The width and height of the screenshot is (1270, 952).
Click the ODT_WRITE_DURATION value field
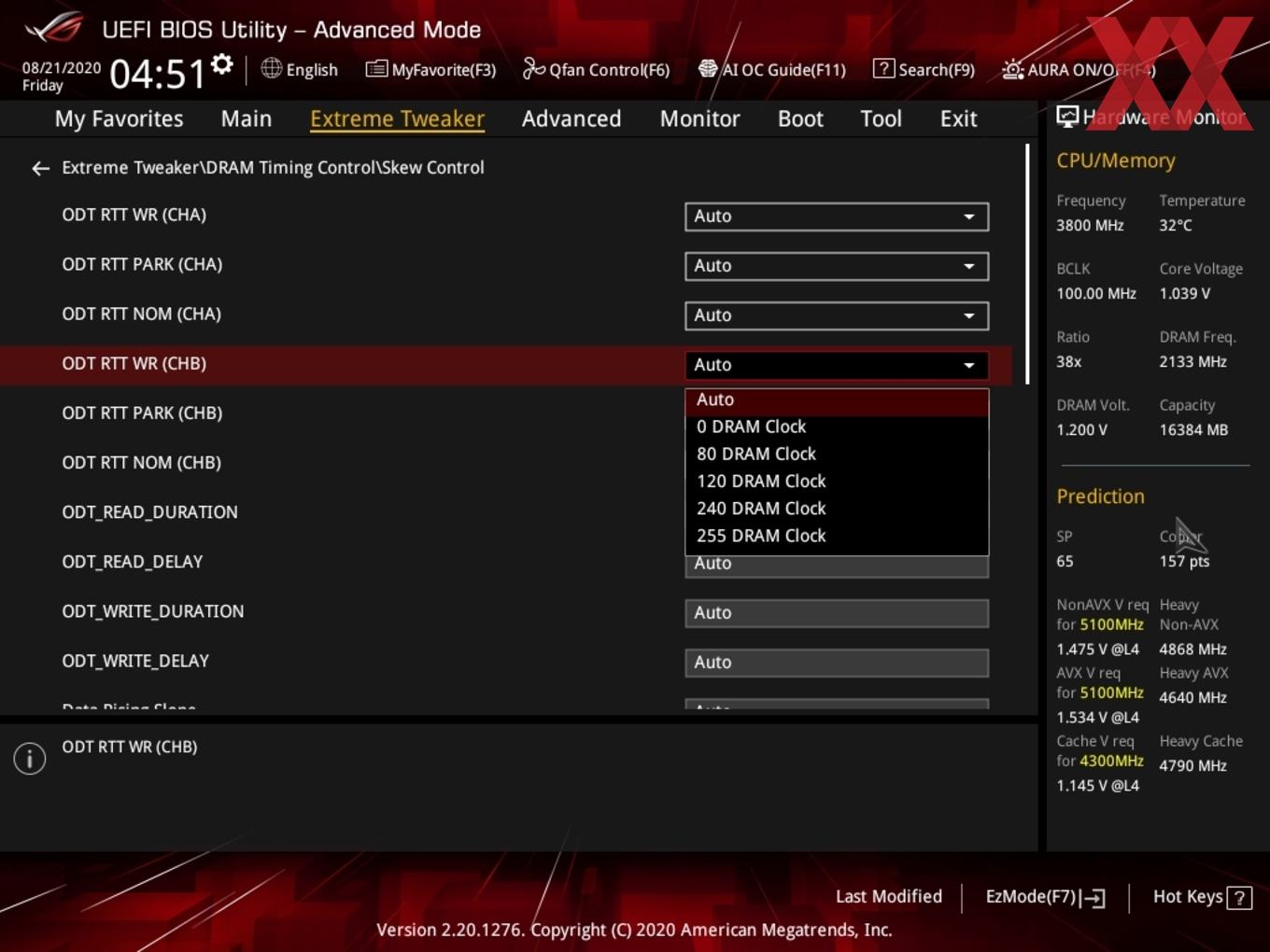837,613
